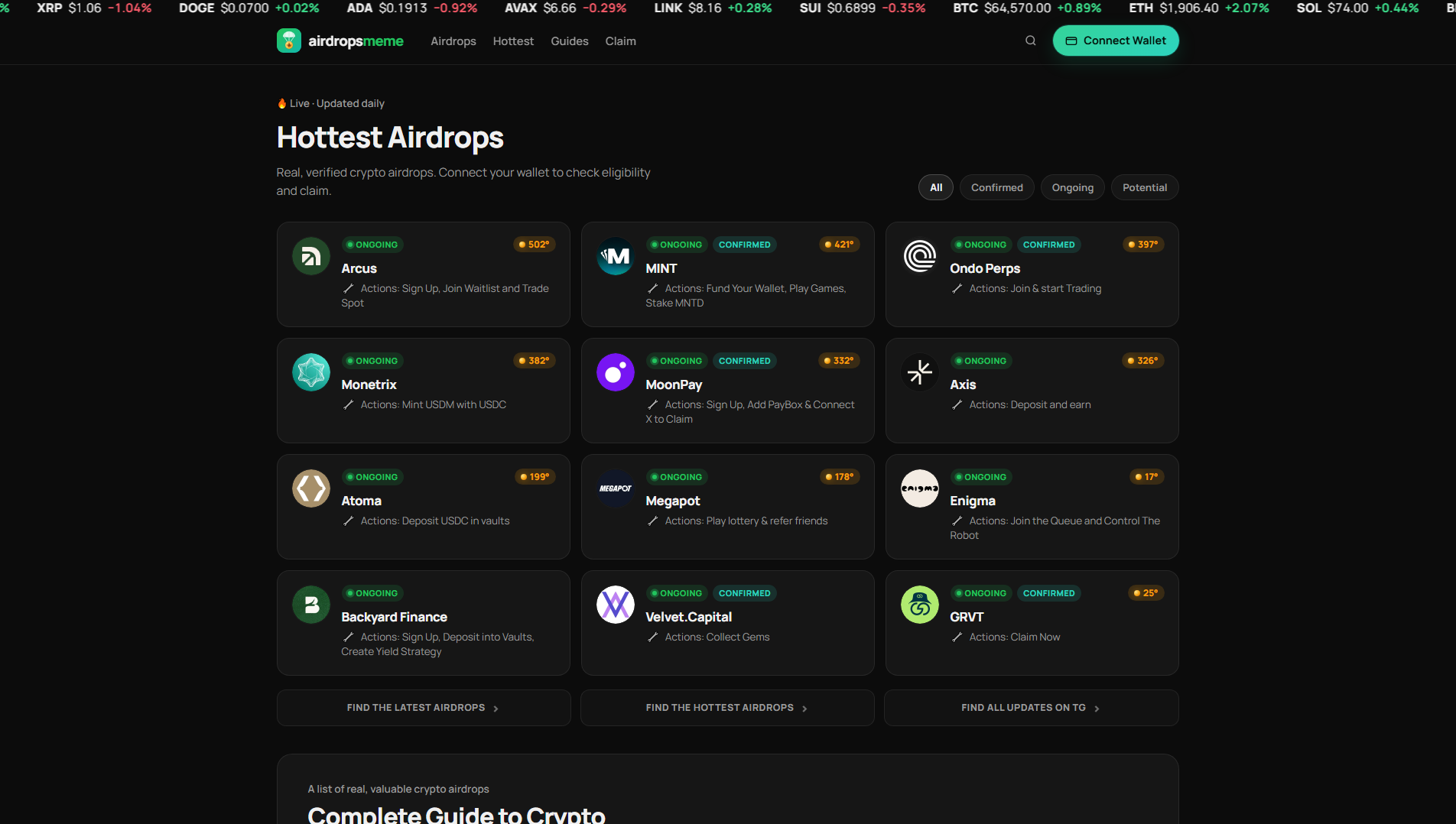Click the airdropsmeme logo icon
1456x824 pixels.
[288, 41]
